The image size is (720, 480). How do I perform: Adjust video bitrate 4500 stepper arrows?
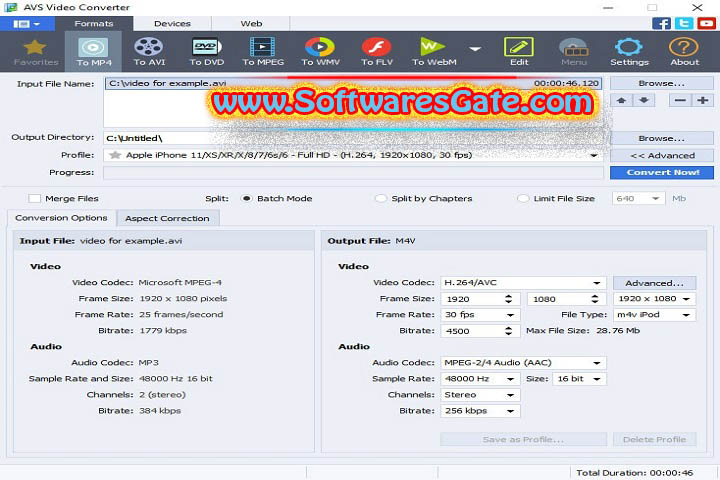coord(508,331)
